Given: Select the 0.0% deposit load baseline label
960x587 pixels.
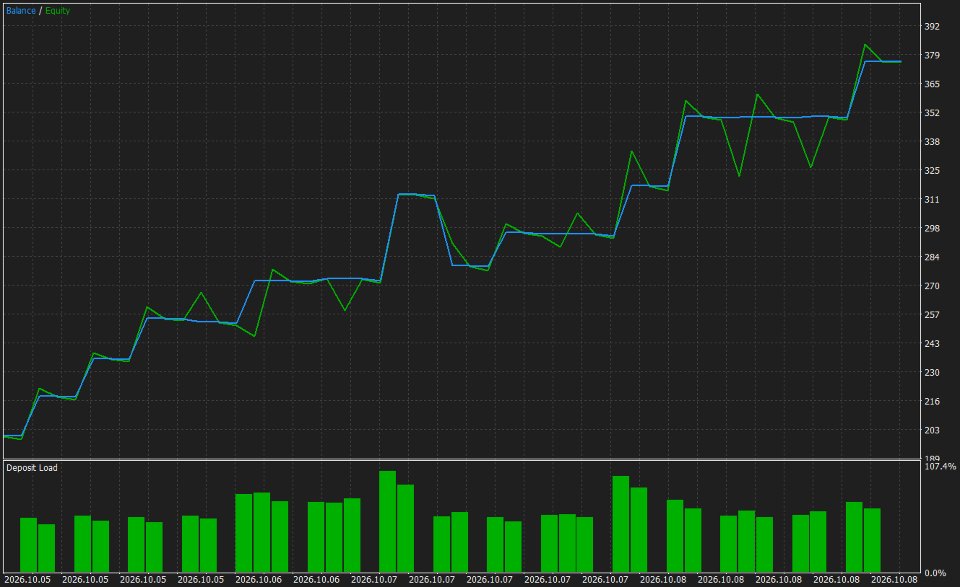Looking at the screenshot, I should click(935, 573).
